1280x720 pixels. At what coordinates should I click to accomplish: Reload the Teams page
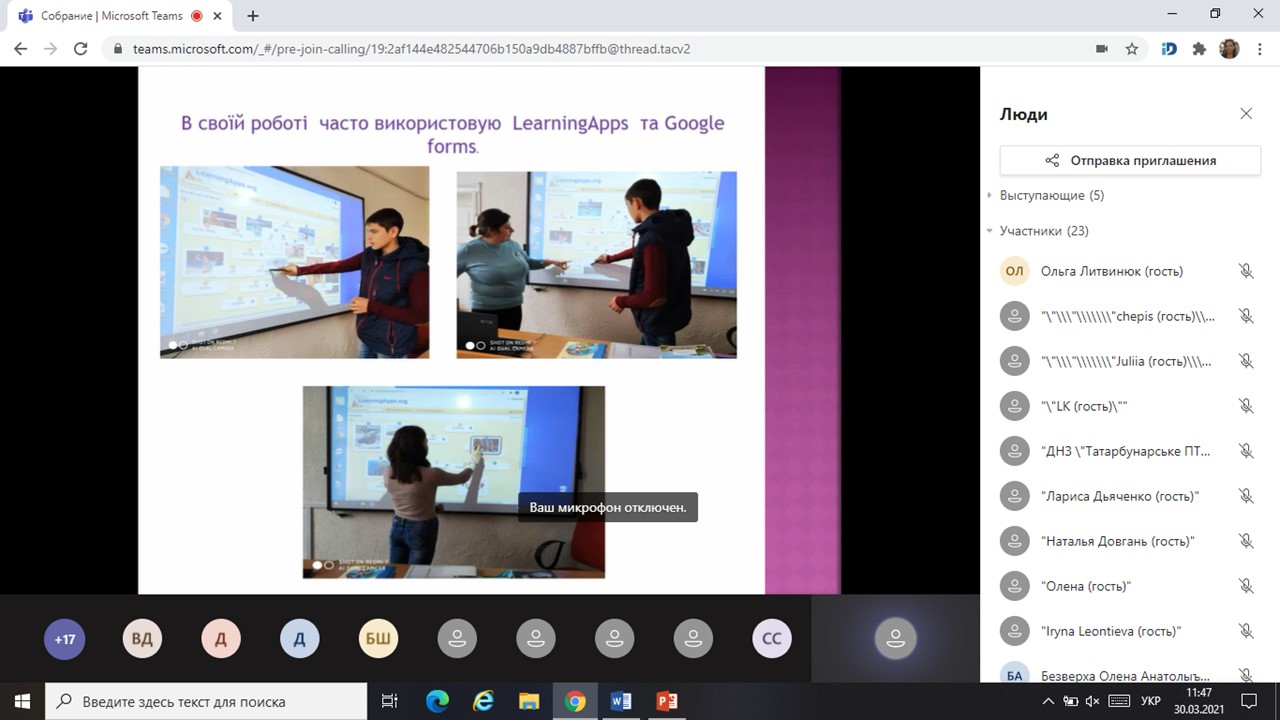click(x=81, y=49)
